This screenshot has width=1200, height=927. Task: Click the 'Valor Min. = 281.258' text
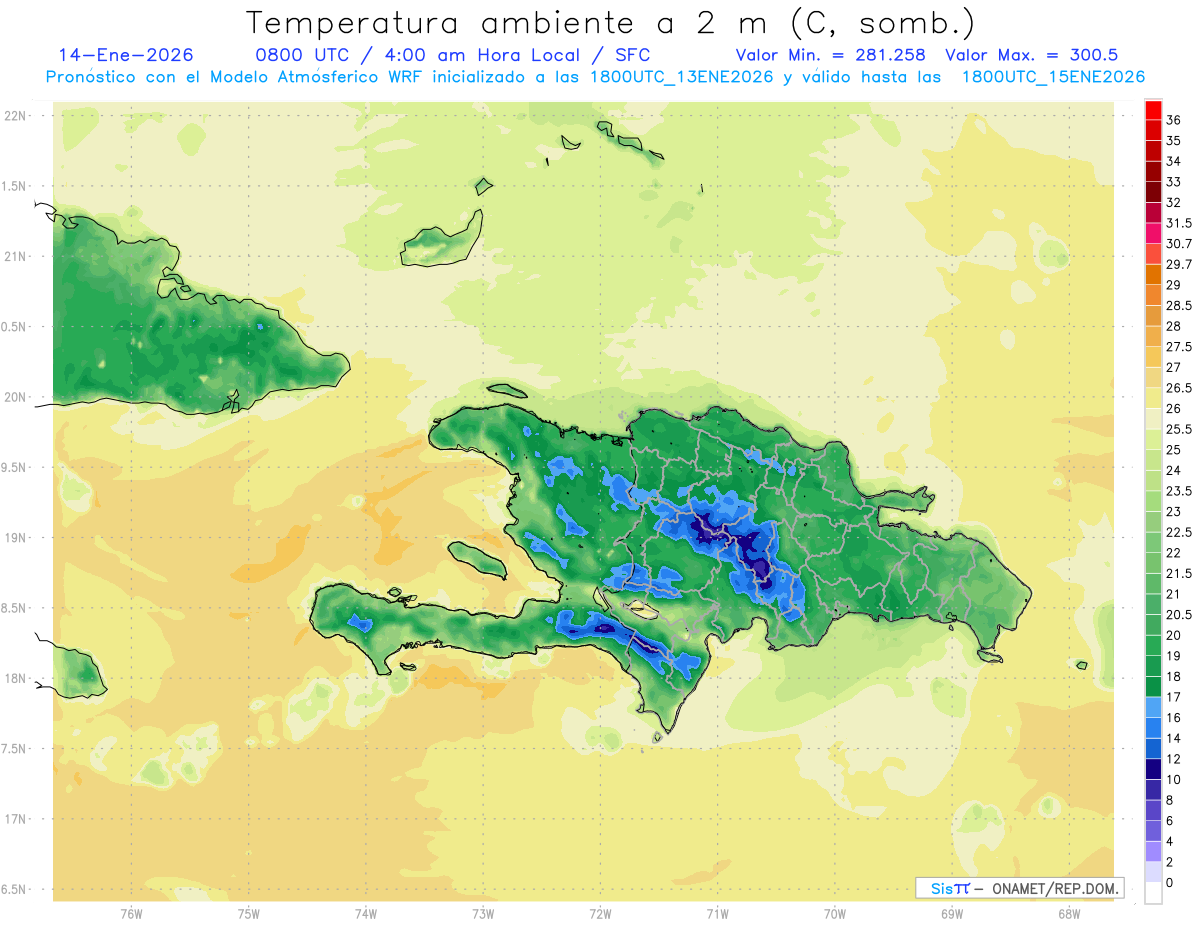click(x=830, y=55)
